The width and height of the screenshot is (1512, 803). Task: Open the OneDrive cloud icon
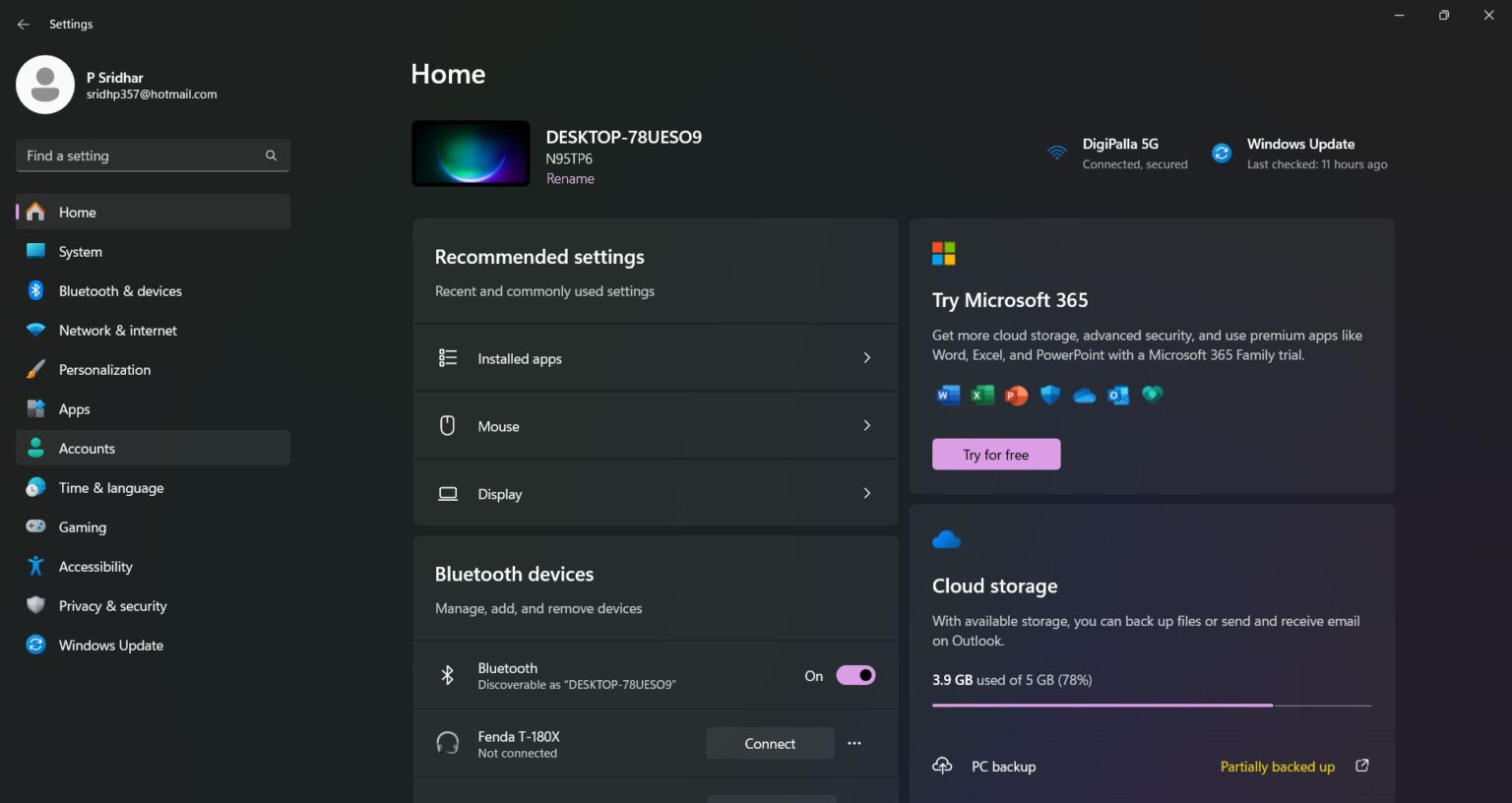pos(1084,395)
